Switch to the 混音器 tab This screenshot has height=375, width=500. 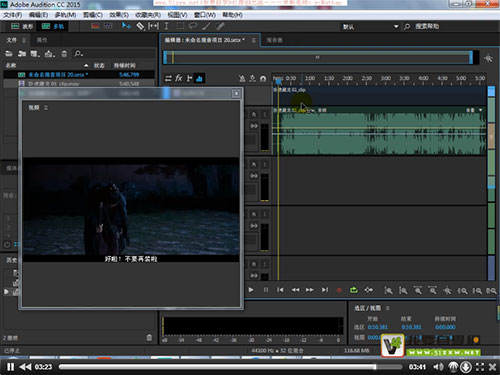(x=274, y=40)
